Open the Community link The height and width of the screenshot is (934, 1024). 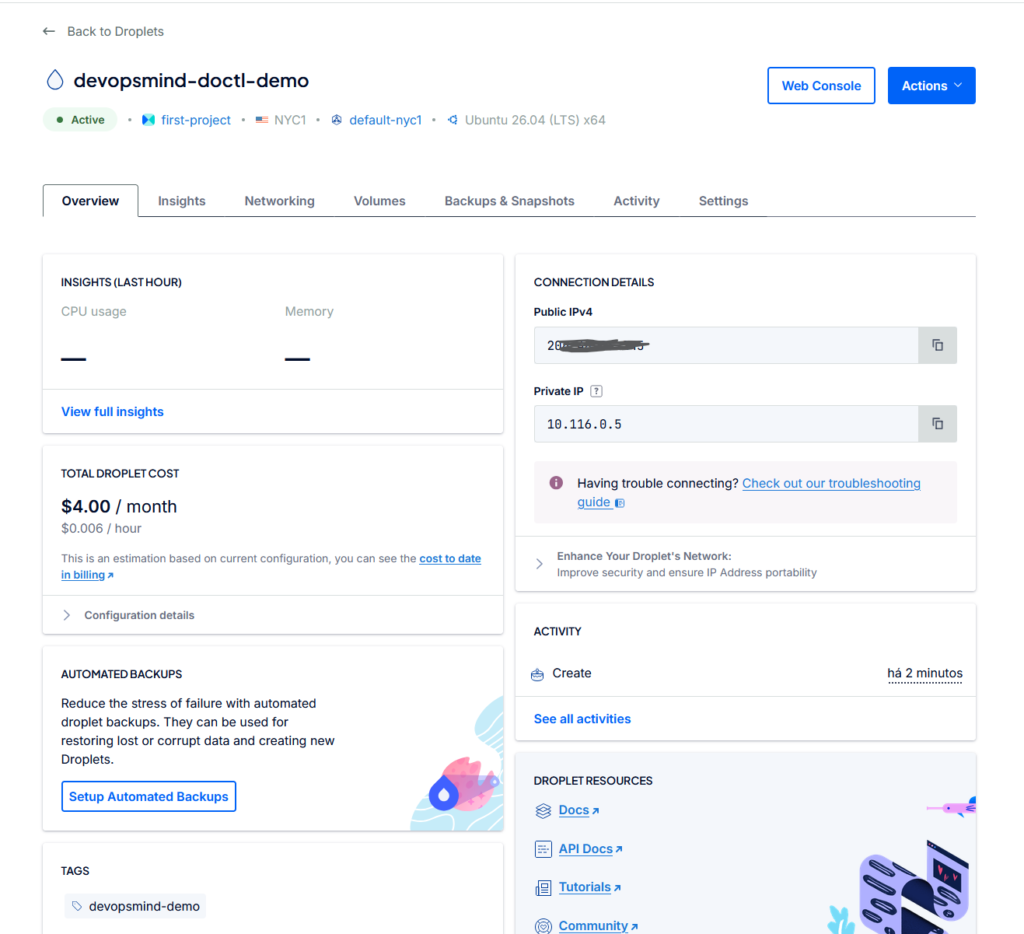598,926
